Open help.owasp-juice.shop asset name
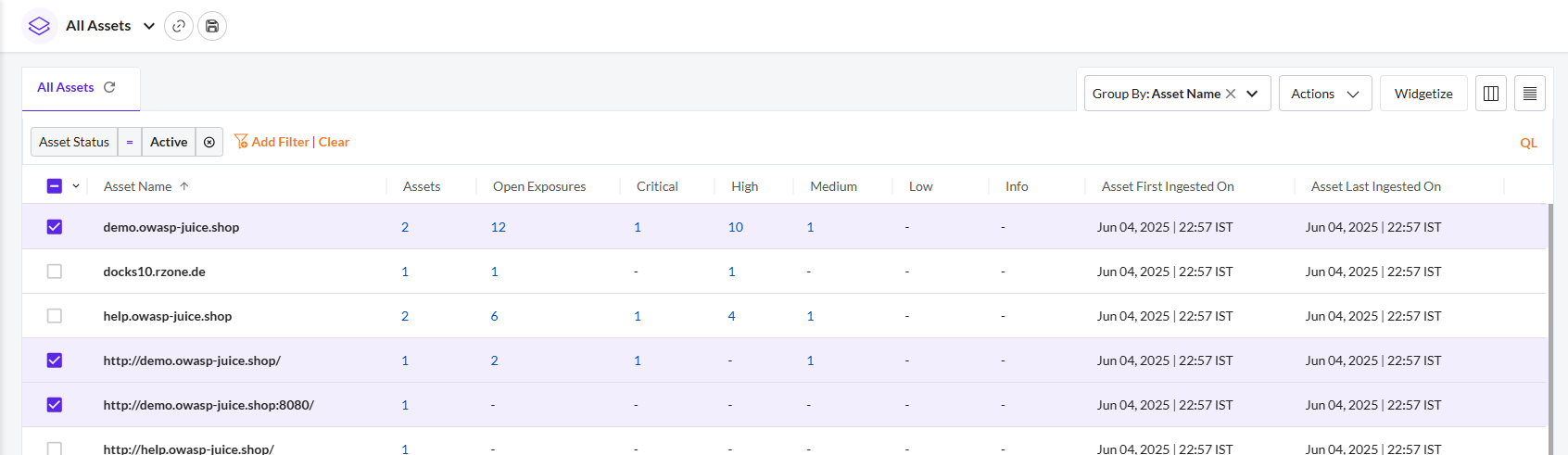 tap(168, 316)
